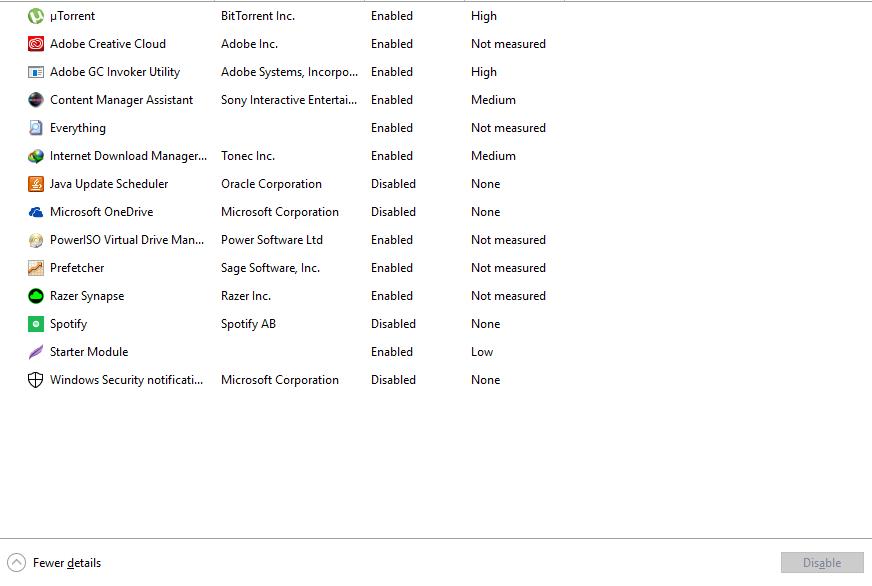Click the Starter Module feather icon
The width and height of the screenshot is (872, 586).
coord(36,352)
